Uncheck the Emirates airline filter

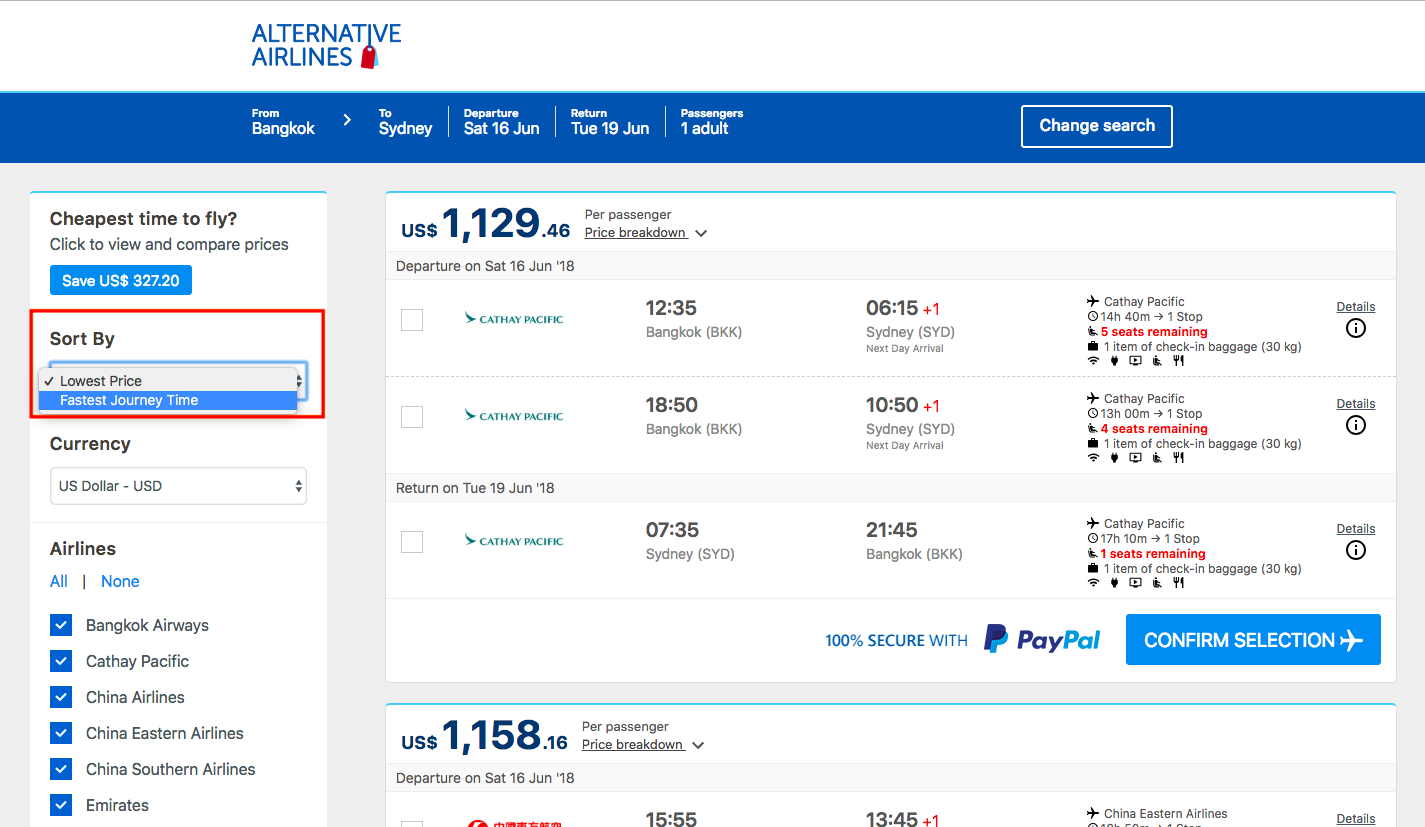[61, 805]
